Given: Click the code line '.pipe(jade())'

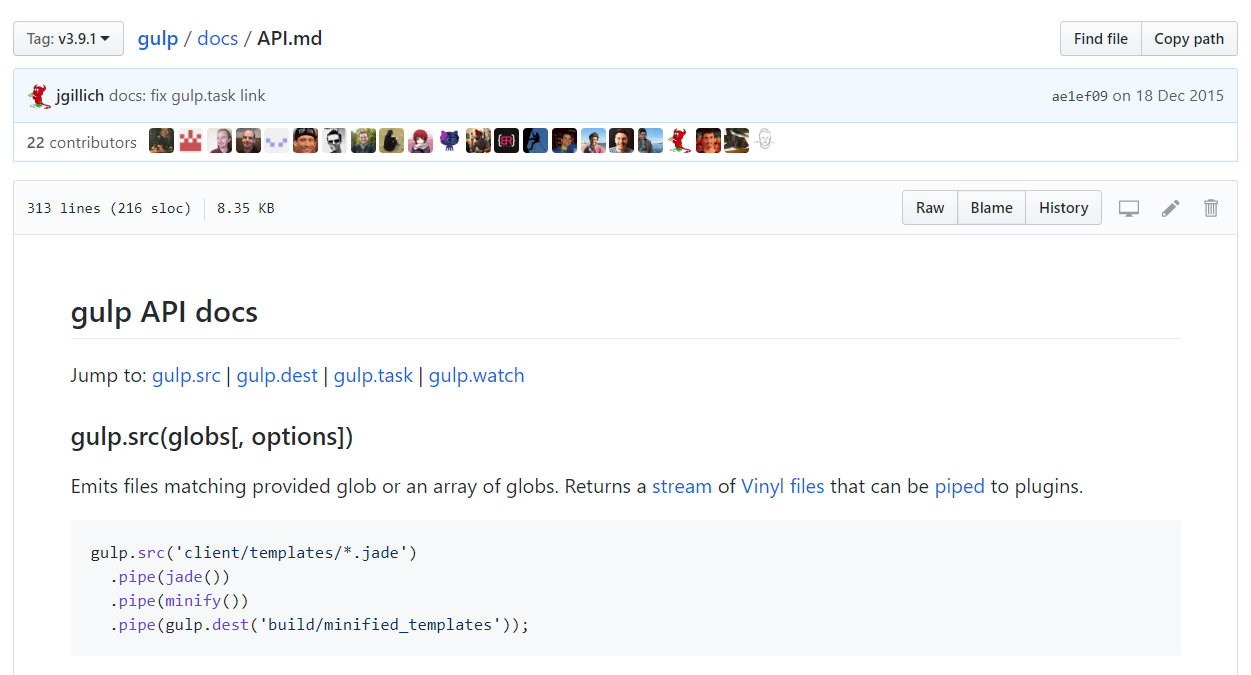Looking at the screenshot, I should pos(170,576).
